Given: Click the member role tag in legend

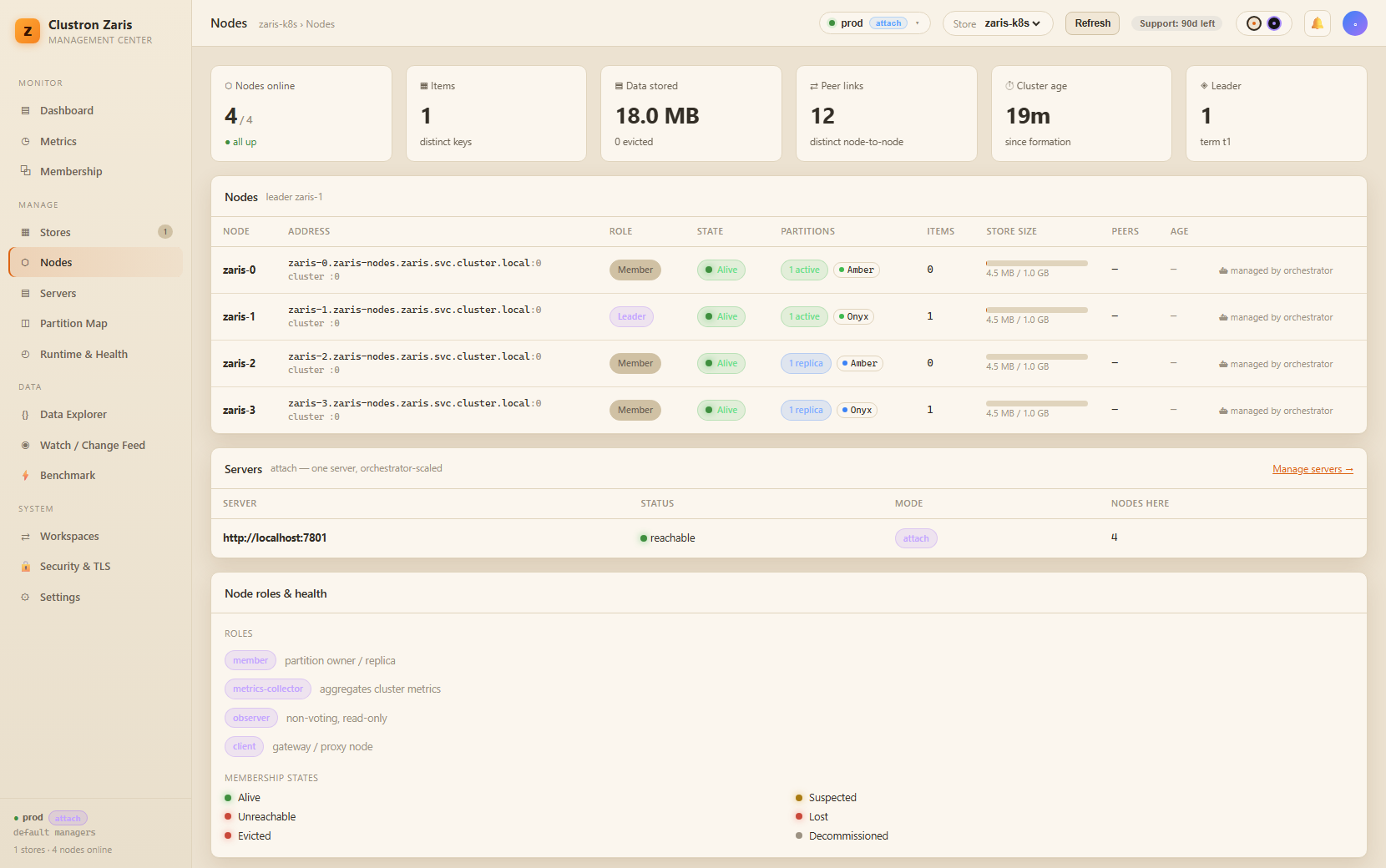Looking at the screenshot, I should [250, 661].
